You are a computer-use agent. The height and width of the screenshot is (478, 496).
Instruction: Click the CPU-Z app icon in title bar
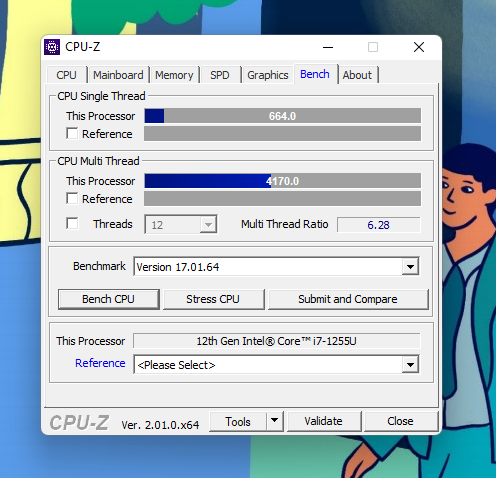pyautogui.click(x=52, y=47)
